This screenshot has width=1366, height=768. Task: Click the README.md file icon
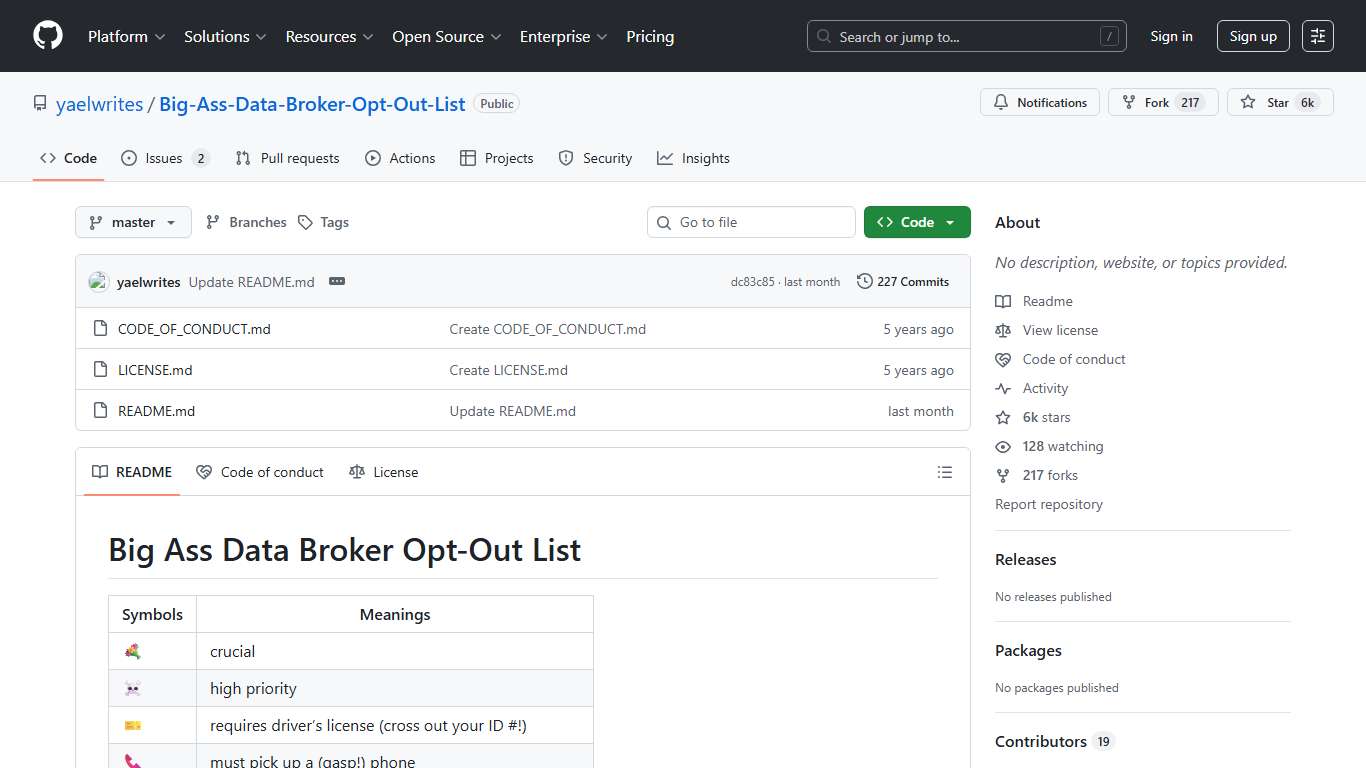point(99,410)
